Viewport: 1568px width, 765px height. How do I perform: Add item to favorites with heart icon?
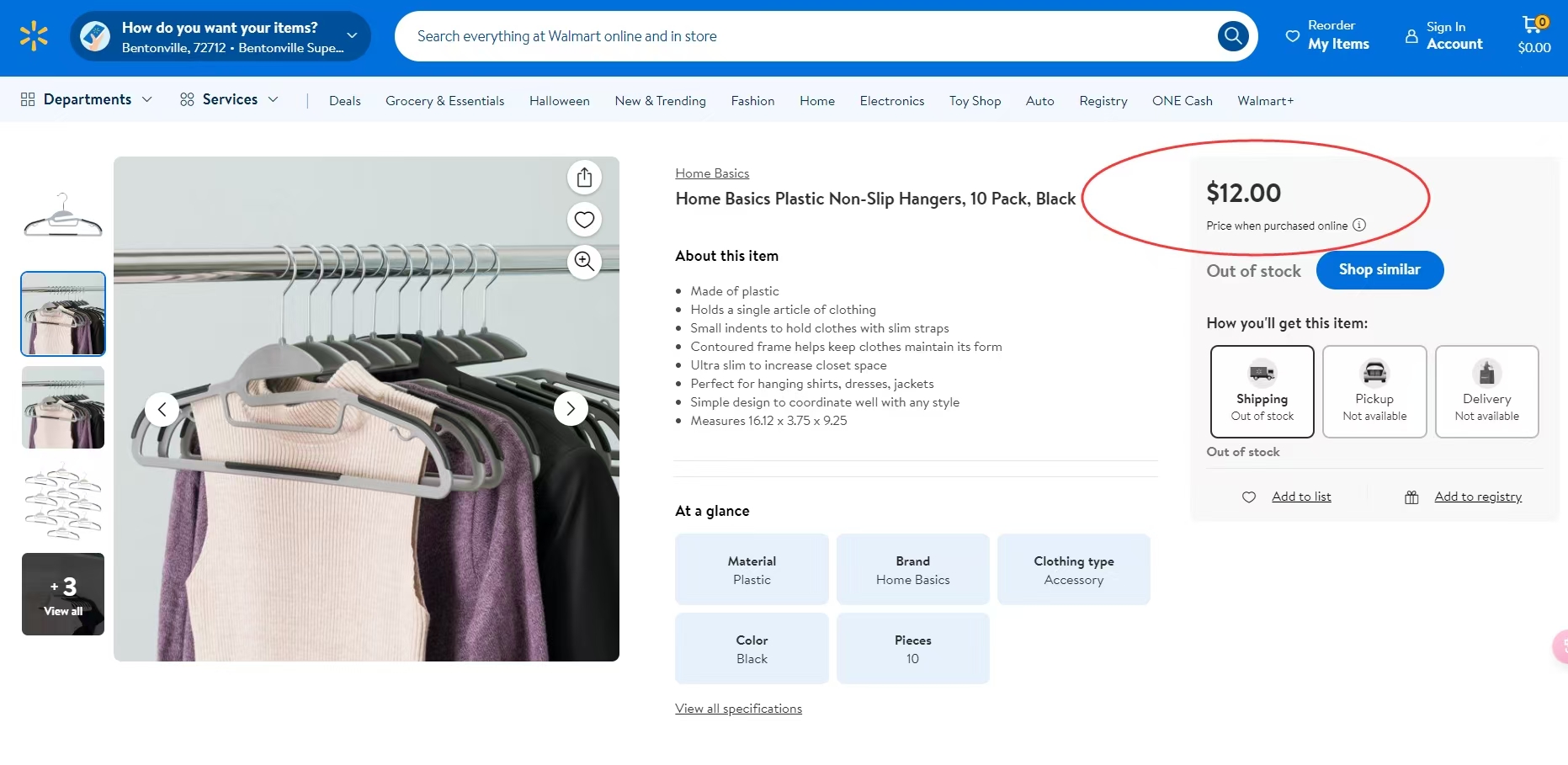[x=585, y=220]
